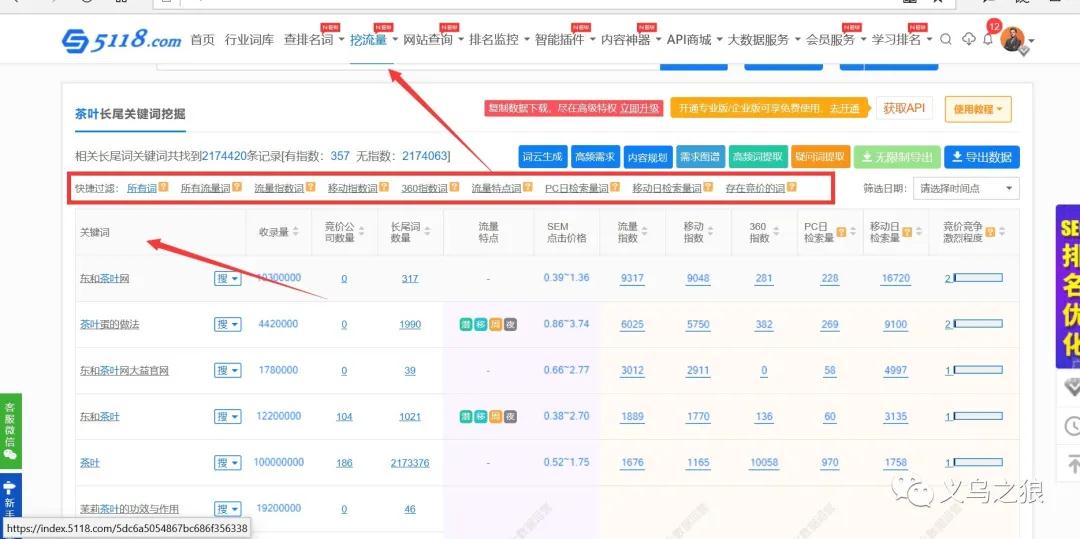The image size is (1080, 539).
Task: Open the 行业词库 navigation item
Action: click(x=249, y=40)
